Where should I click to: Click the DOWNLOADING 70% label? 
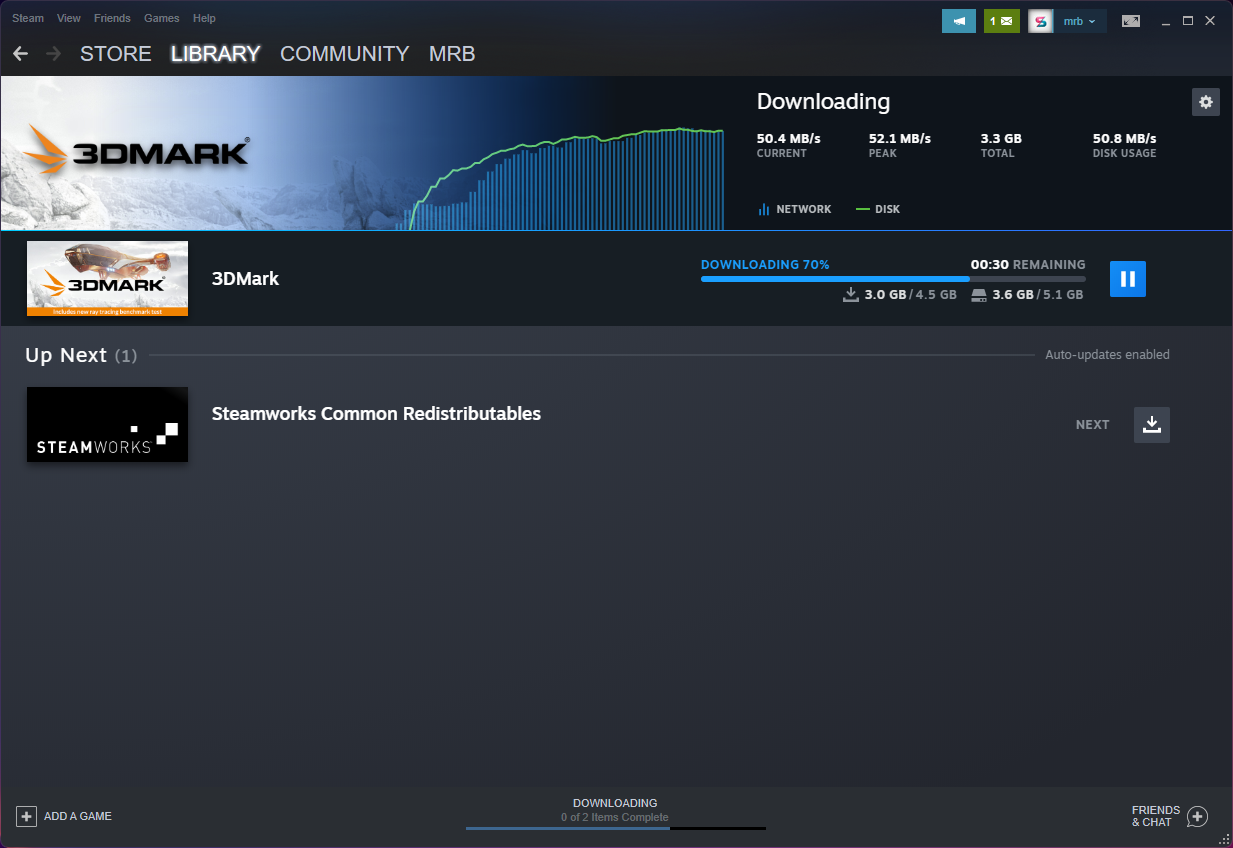tap(765, 265)
